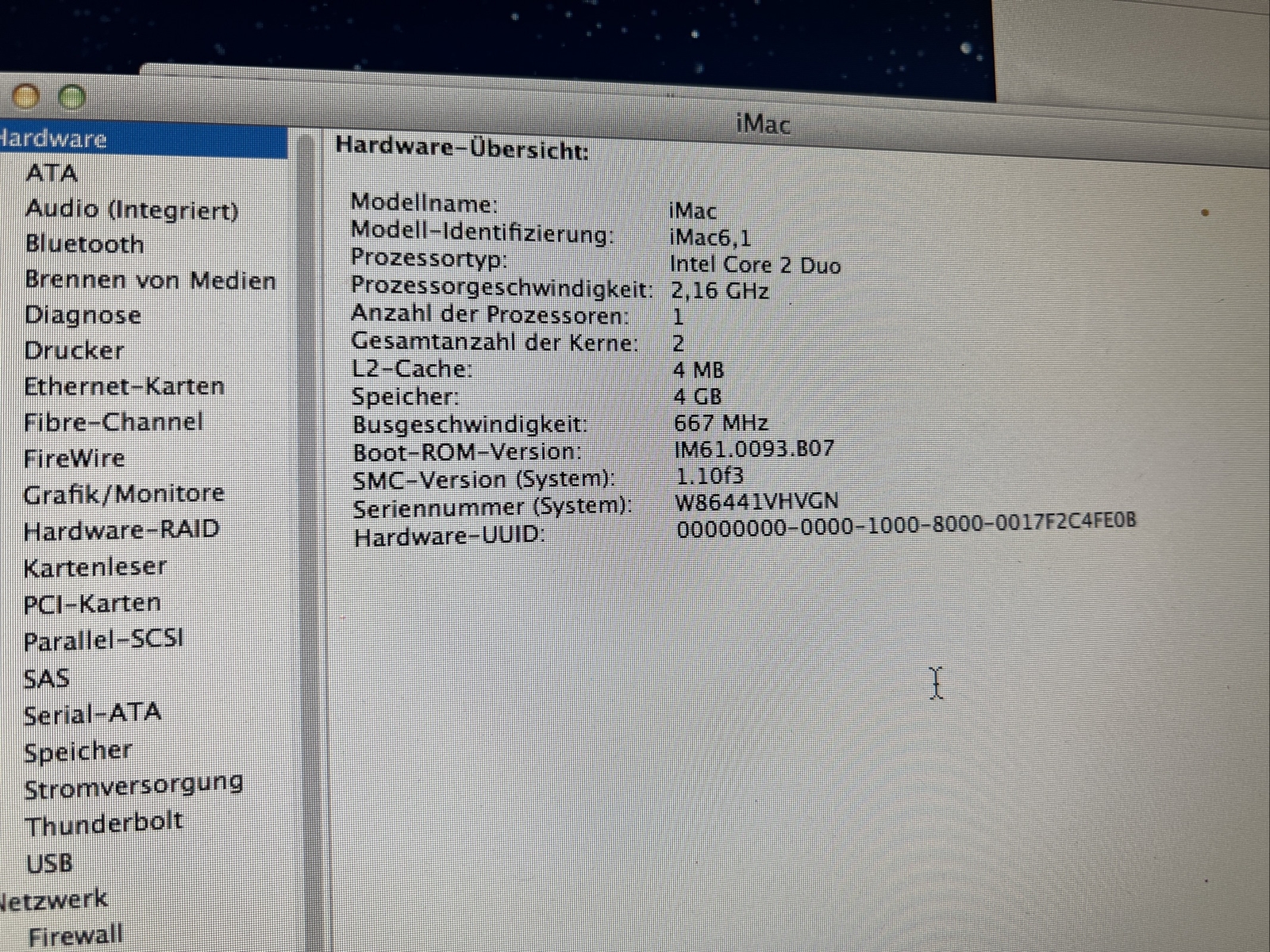
Task: Select Audio (Integriert) in sidebar
Action: point(132,209)
